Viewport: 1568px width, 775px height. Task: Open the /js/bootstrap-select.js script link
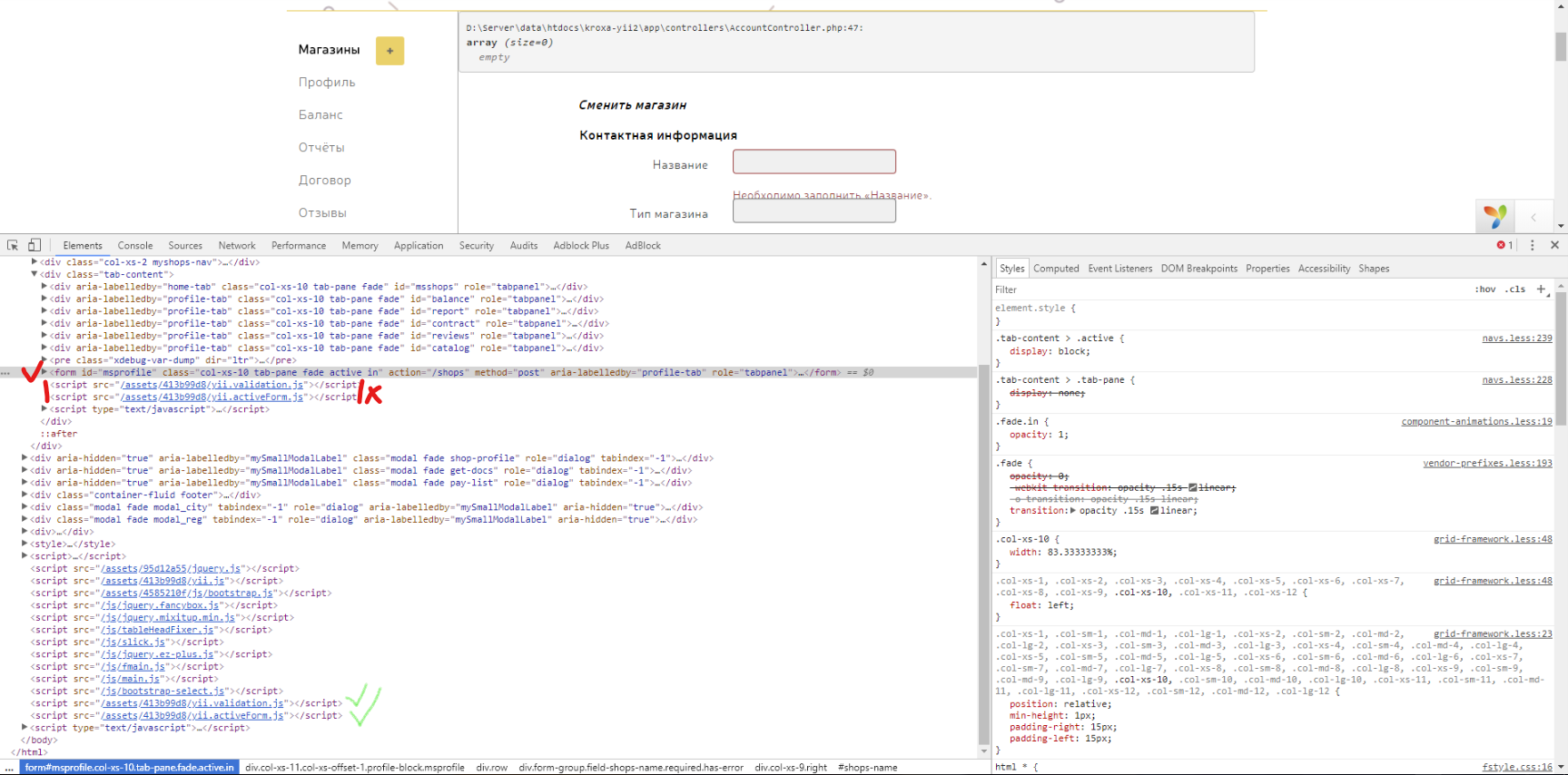tap(163, 692)
